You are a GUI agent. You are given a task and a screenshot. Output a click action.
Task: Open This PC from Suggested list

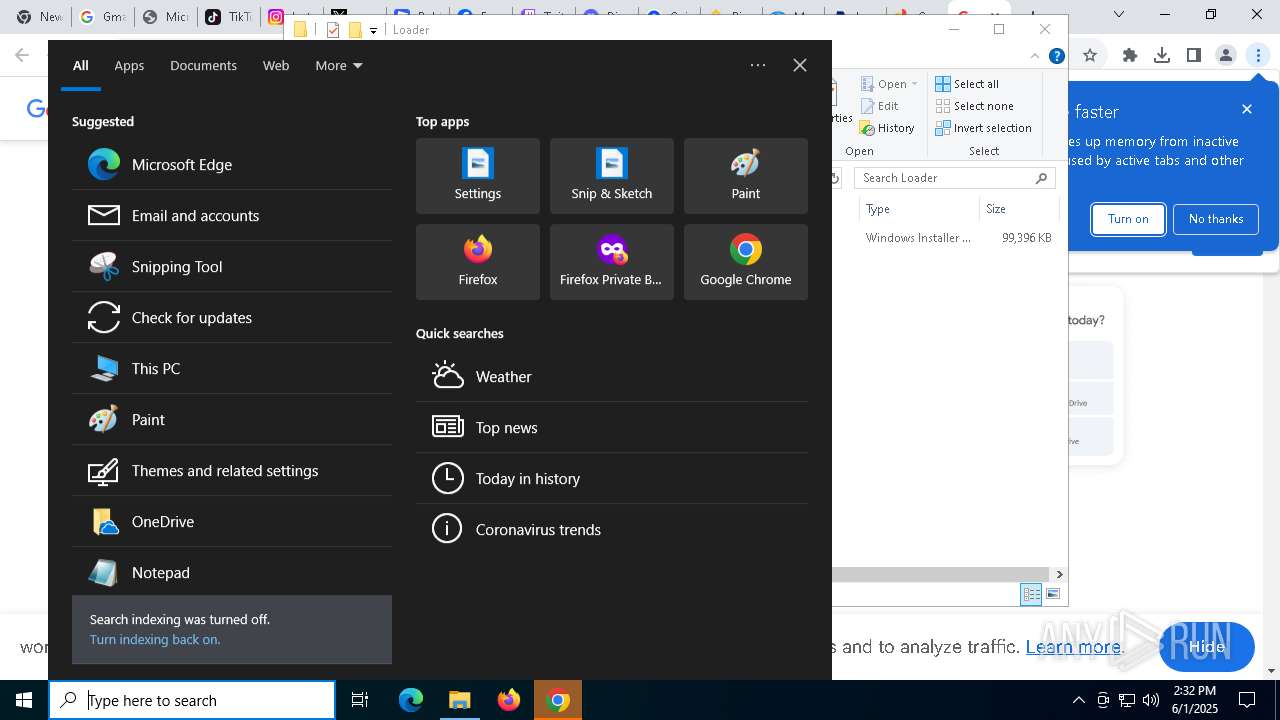pos(232,369)
